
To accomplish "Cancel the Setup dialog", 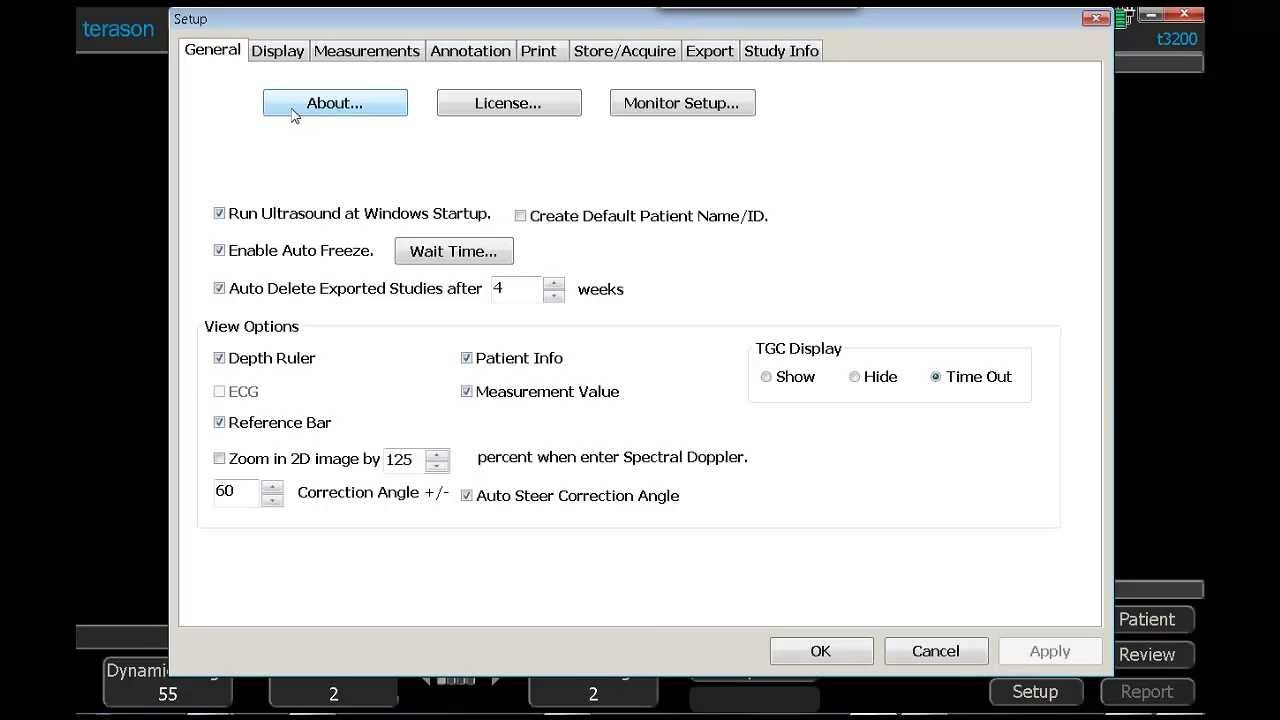I will [x=936, y=651].
